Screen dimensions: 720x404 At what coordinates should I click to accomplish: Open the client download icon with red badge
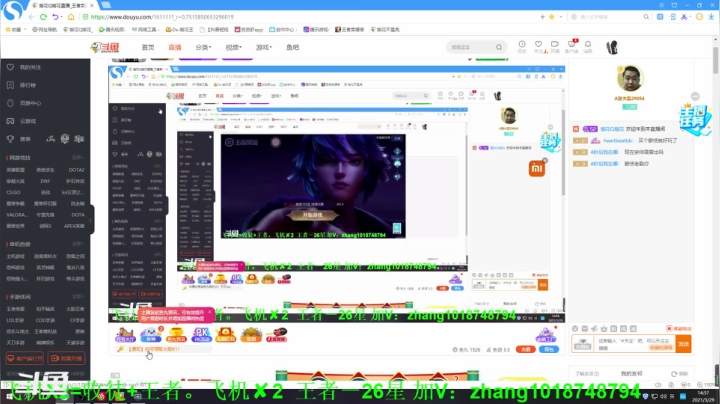click(572, 44)
